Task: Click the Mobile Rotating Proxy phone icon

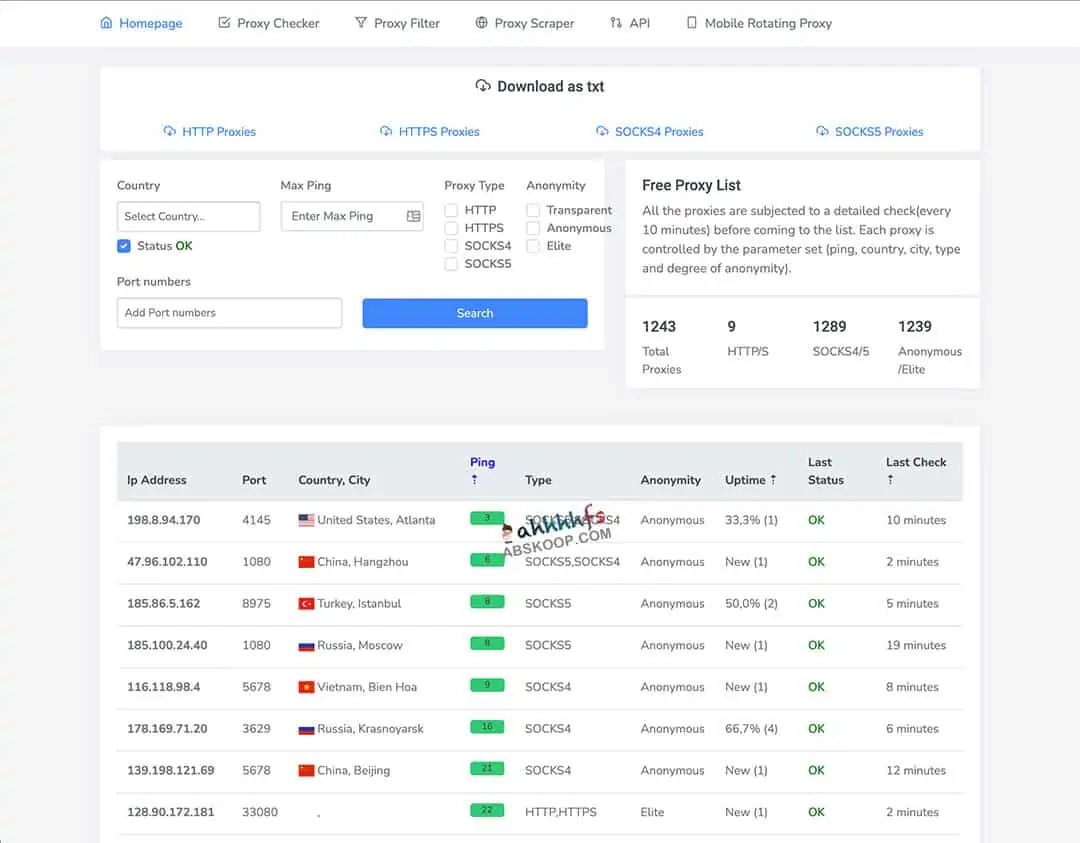Action: coord(691,23)
